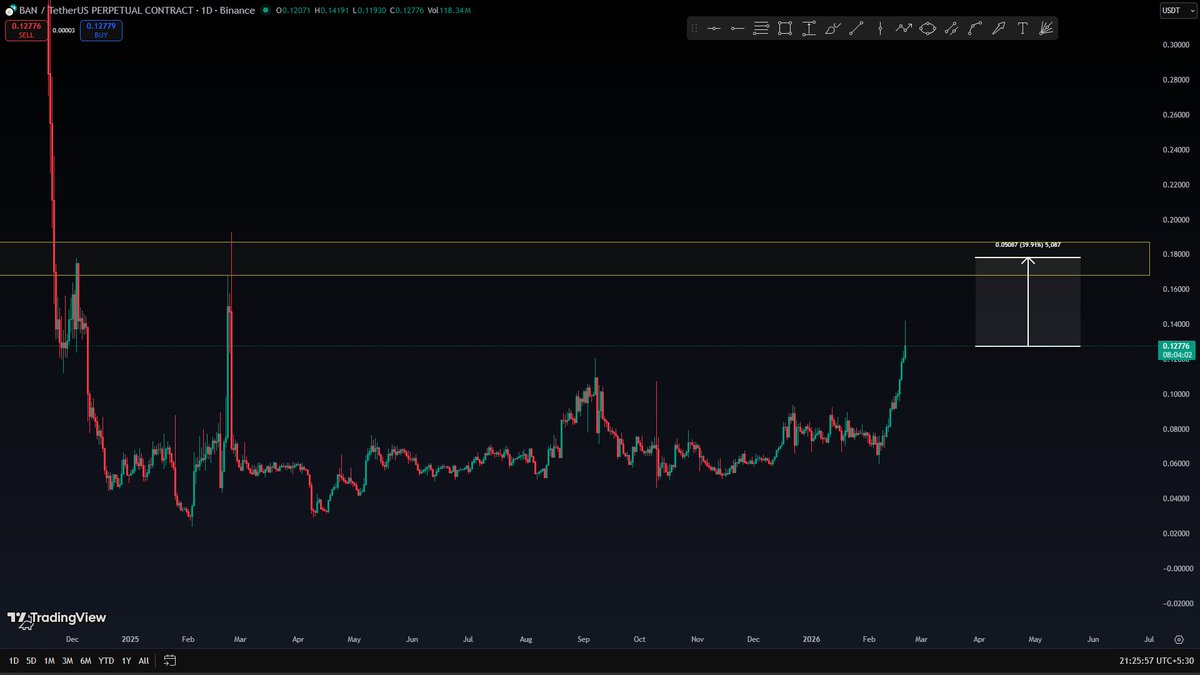Viewport: 1200px width, 675px height.
Task: Select the Horizontal Ray drawing tool
Action: 738,28
